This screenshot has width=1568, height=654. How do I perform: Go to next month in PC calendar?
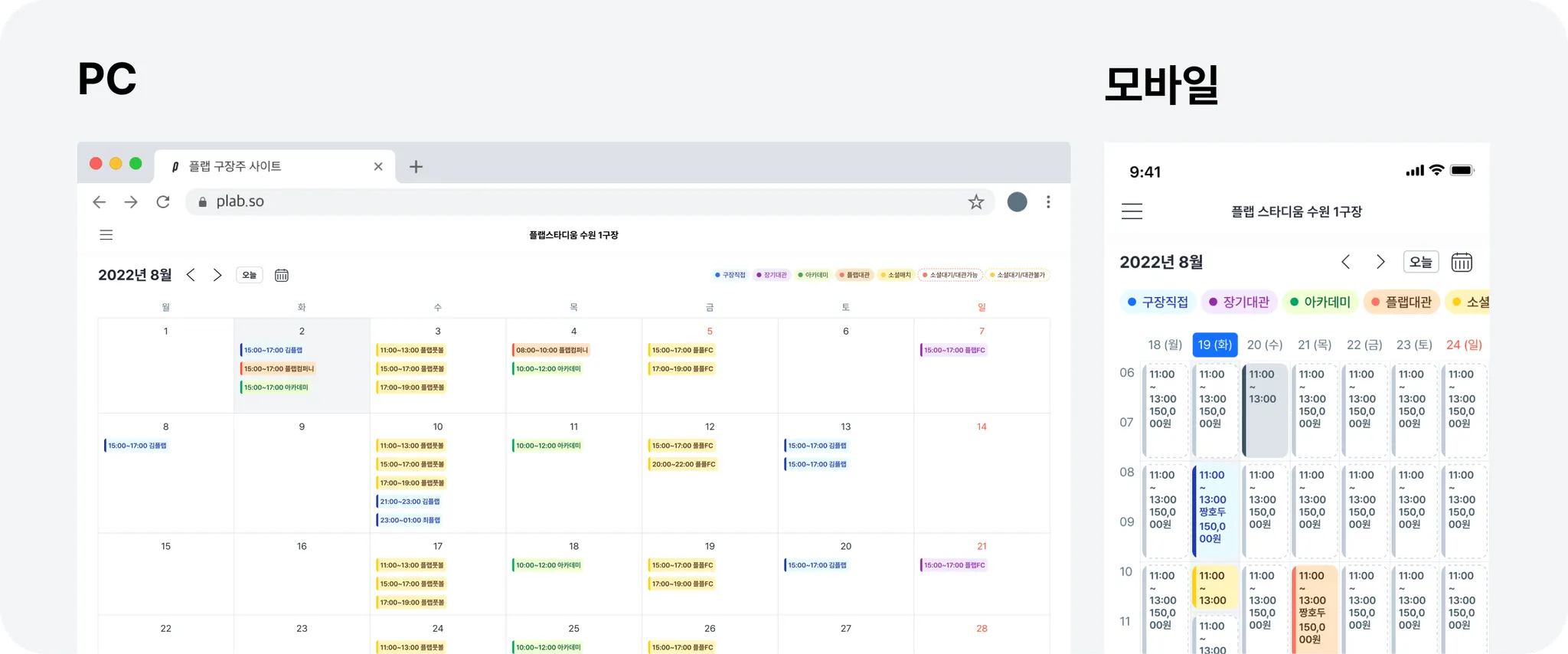(217, 275)
